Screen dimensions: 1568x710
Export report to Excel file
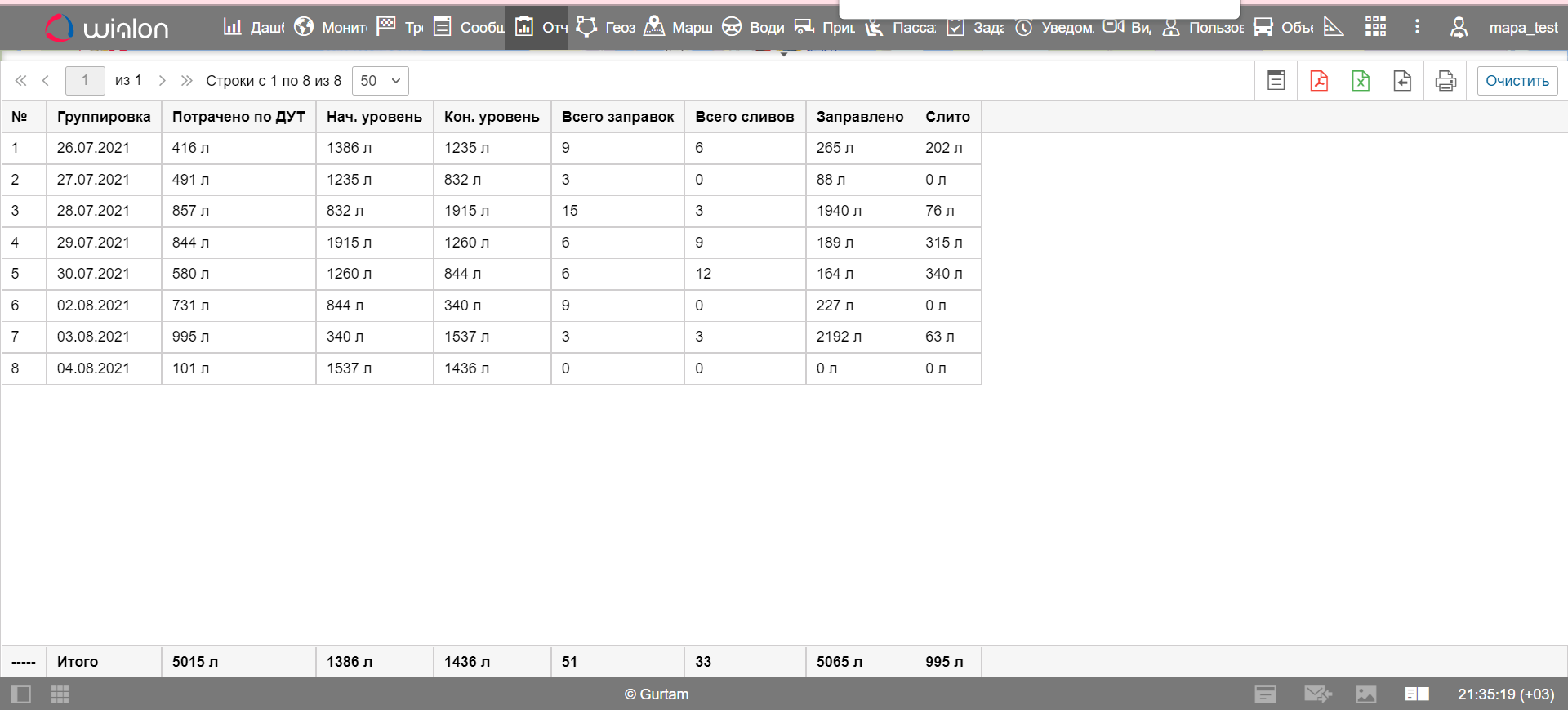tap(1360, 81)
